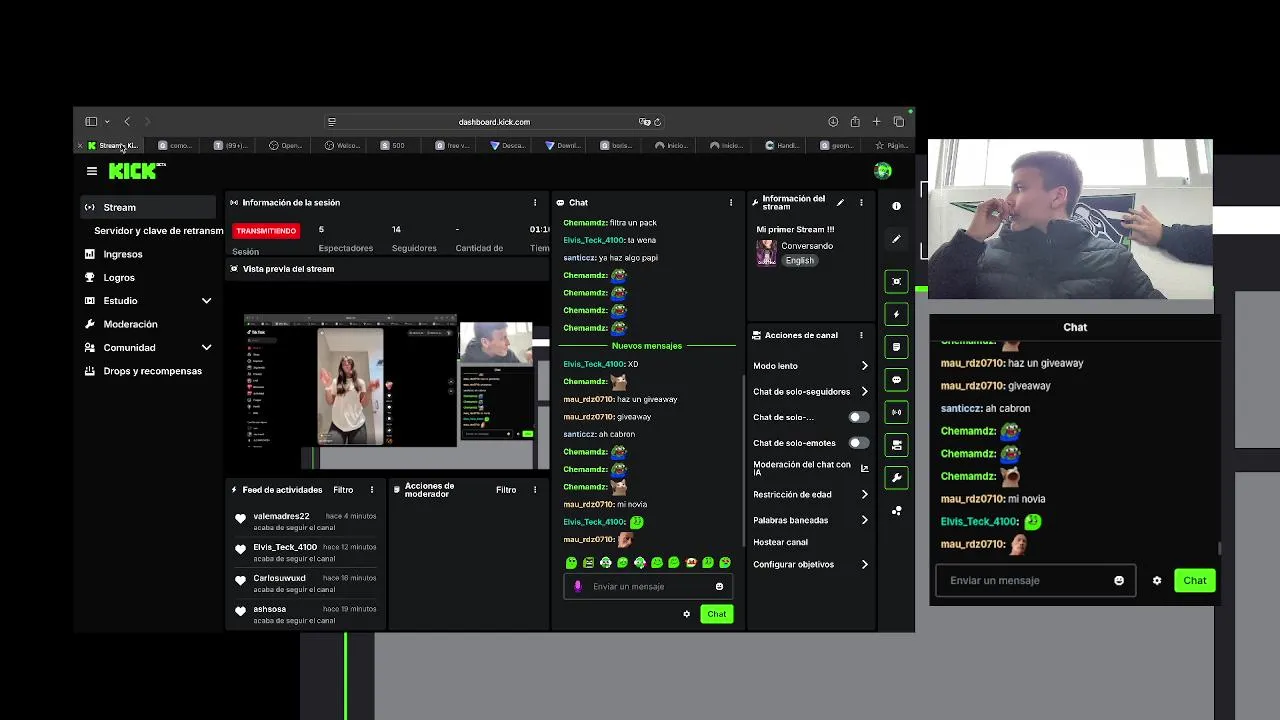The image size is (1280, 720).
Task: Send message with popout Chat button
Action: point(1195,581)
